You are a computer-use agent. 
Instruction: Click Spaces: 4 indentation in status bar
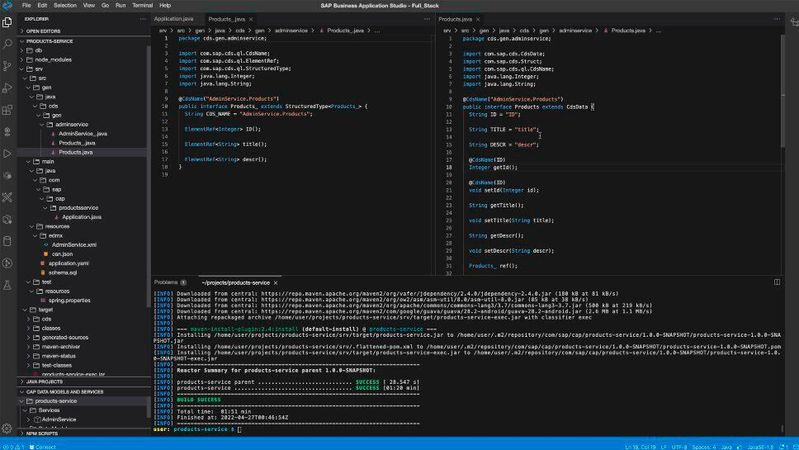[x=704, y=447]
